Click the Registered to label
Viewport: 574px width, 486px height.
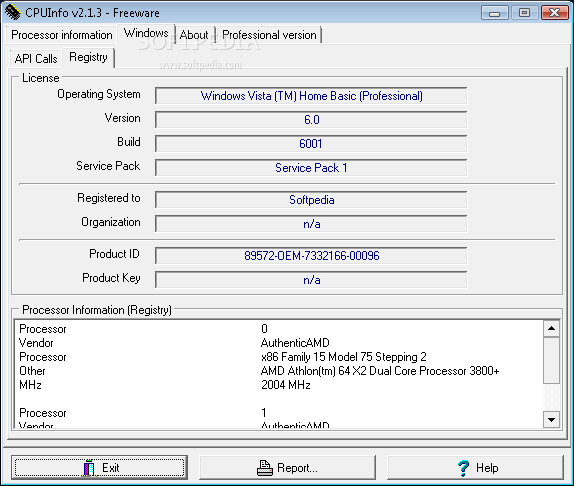tap(109, 198)
